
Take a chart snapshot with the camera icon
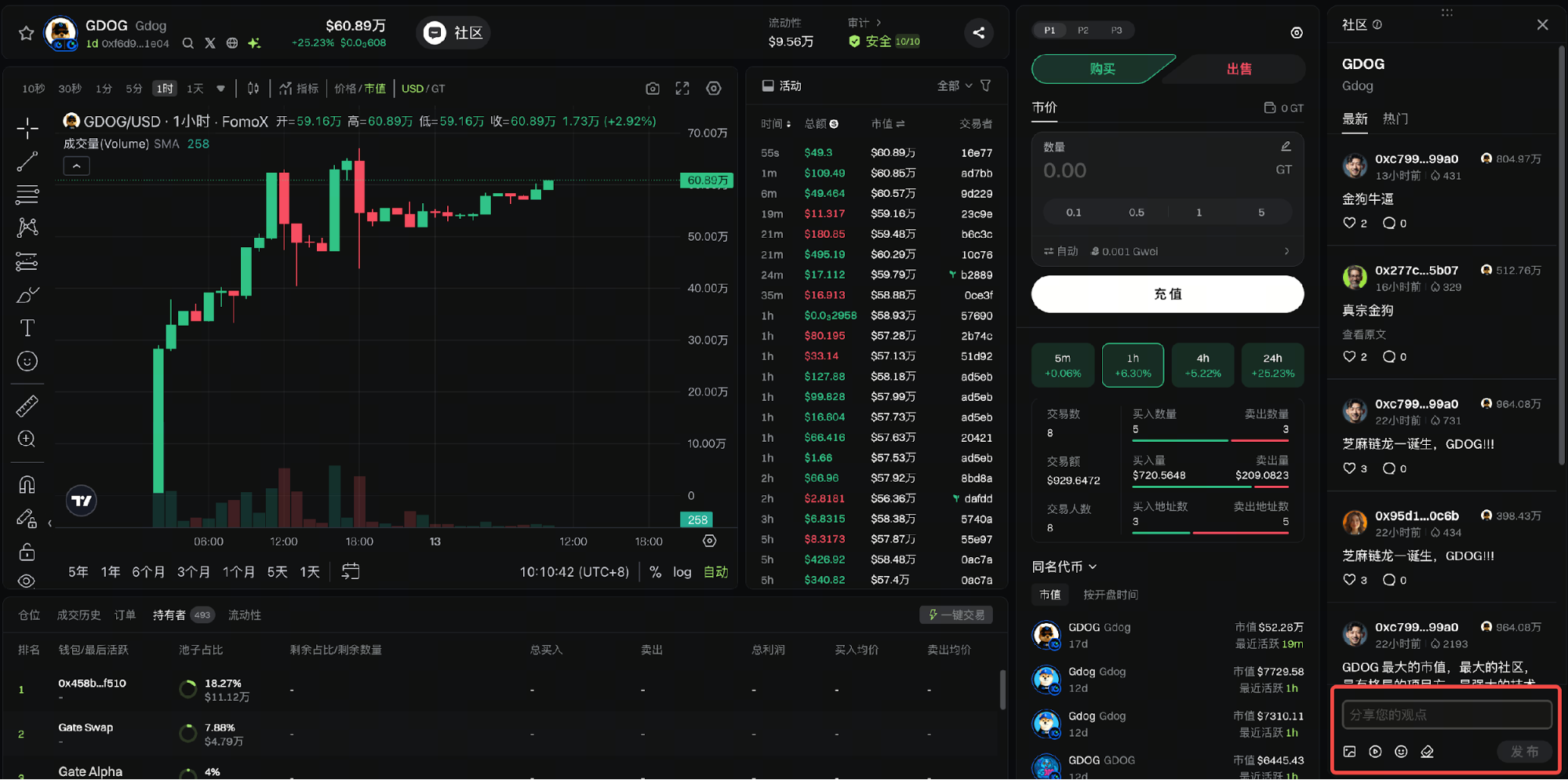click(x=653, y=89)
